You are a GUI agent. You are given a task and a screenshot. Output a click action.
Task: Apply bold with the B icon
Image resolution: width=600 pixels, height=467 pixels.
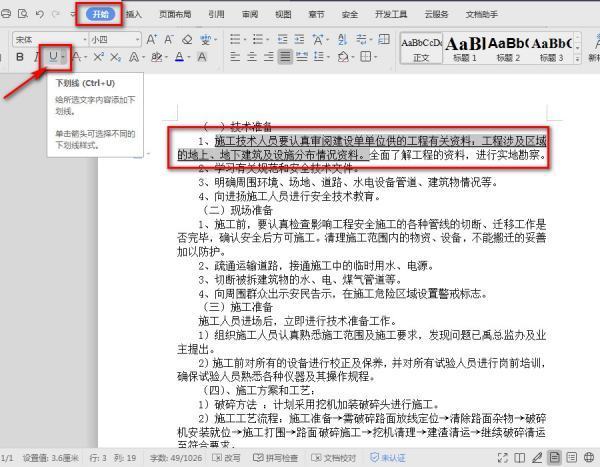point(20,58)
